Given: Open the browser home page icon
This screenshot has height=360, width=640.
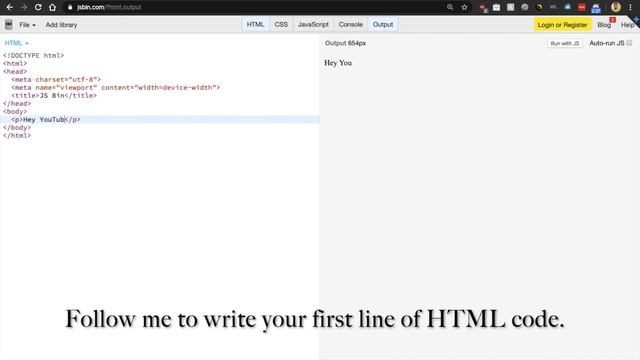Looking at the screenshot, I should click(x=52, y=7).
